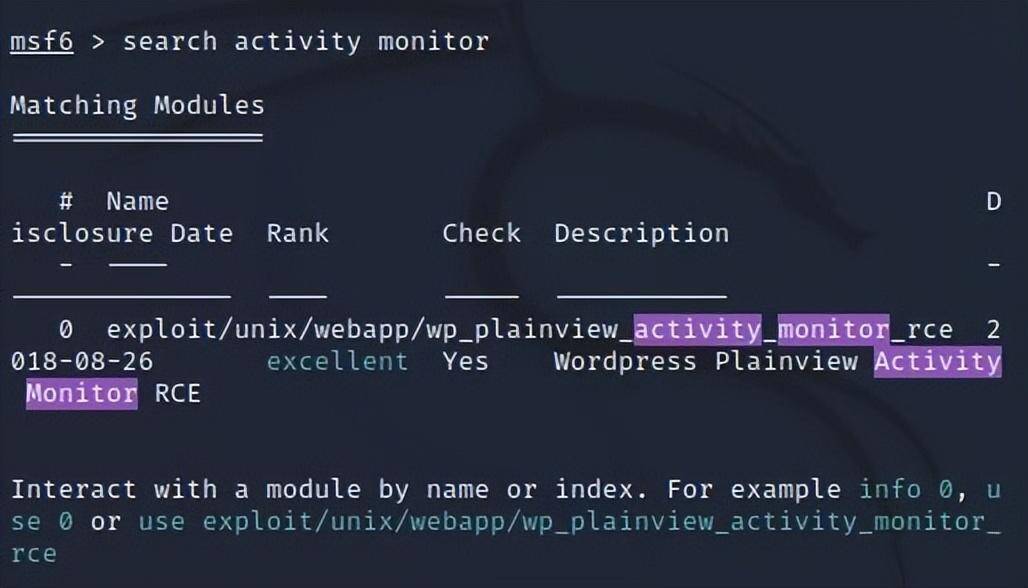
Task: Click the typed command 'search activity monitor'
Action: (306, 42)
